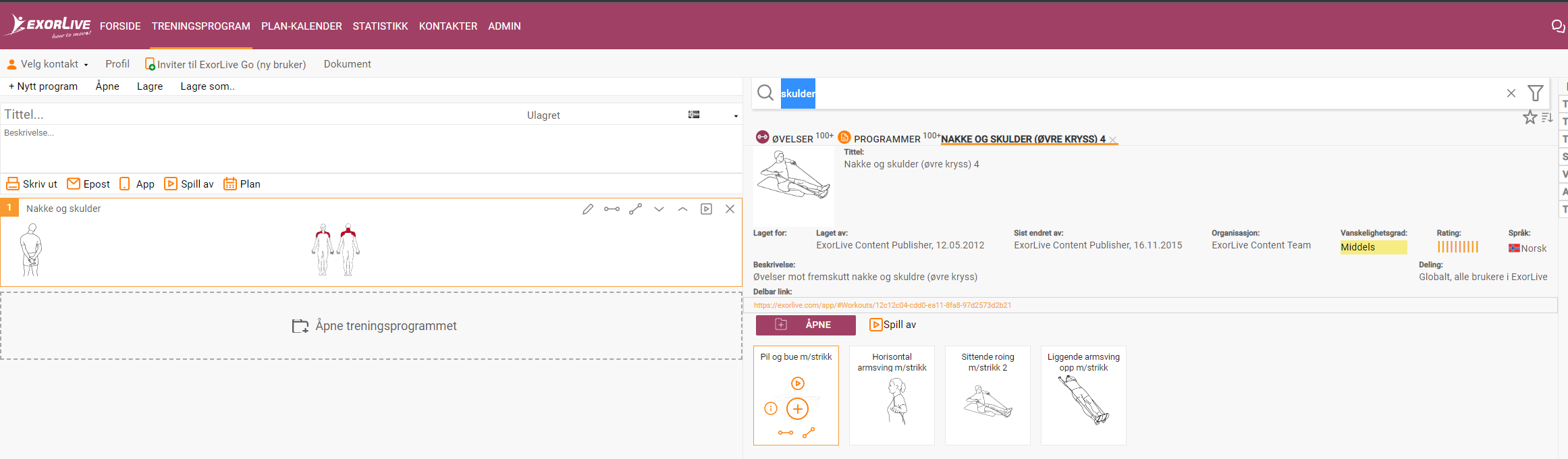Show info for Pil og bue m/strikk
The height and width of the screenshot is (459, 1568).
click(771, 408)
